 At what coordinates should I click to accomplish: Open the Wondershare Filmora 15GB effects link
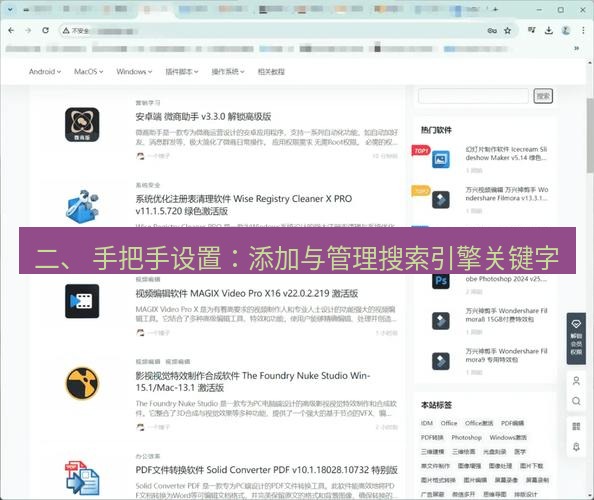(506, 315)
